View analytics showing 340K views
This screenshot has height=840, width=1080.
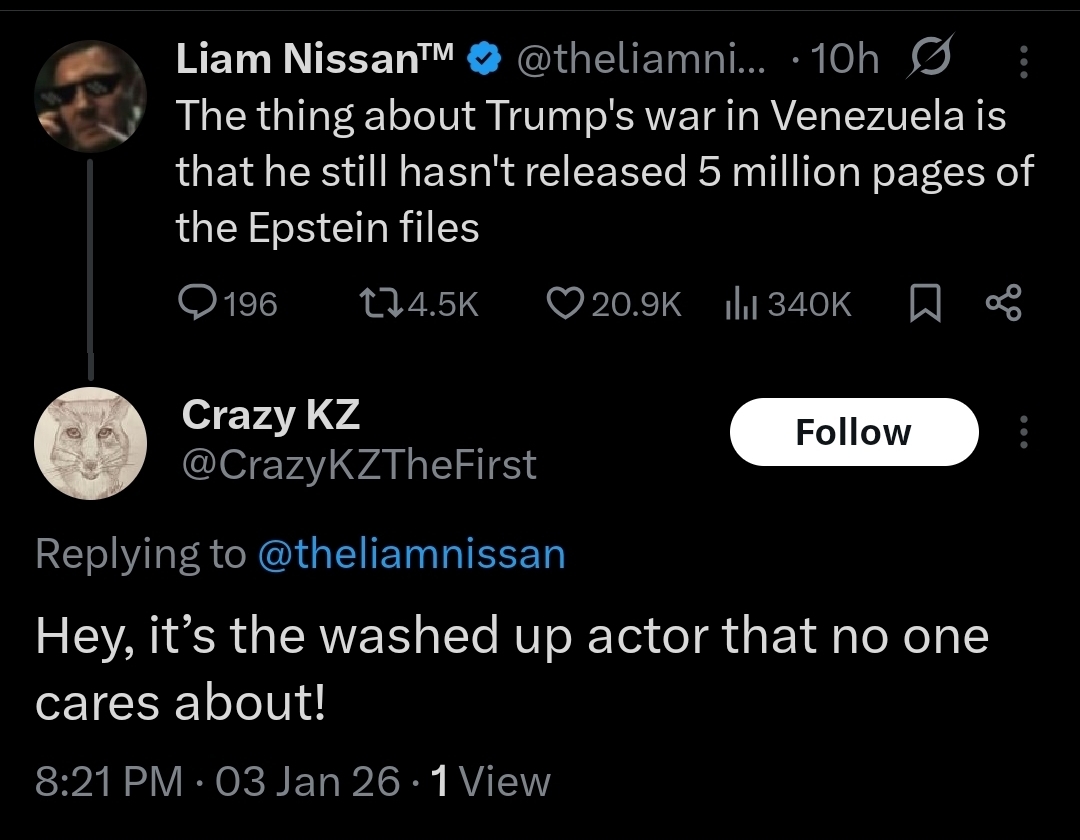737,303
